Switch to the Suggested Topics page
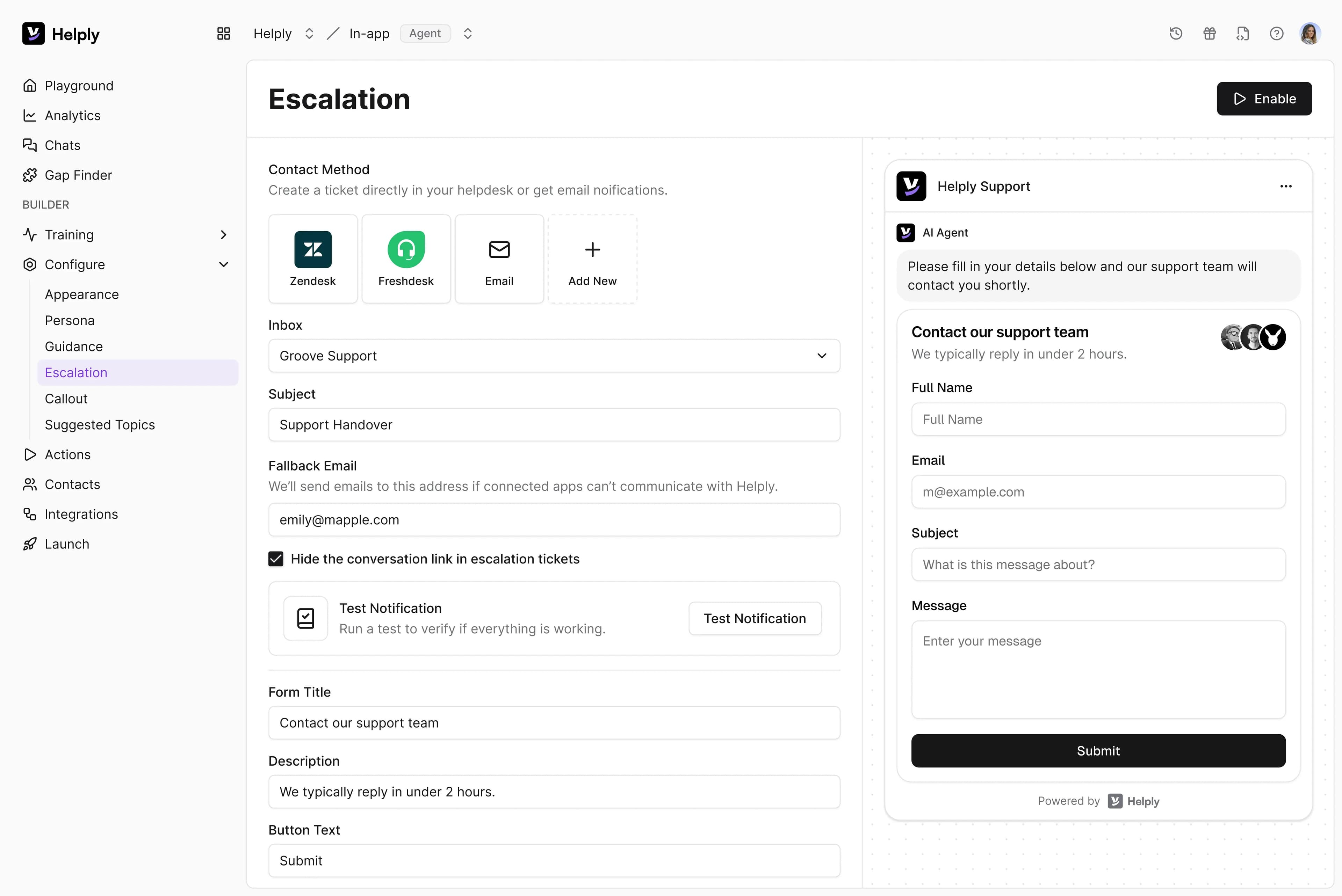The image size is (1342, 896). pyautogui.click(x=100, y=424)
